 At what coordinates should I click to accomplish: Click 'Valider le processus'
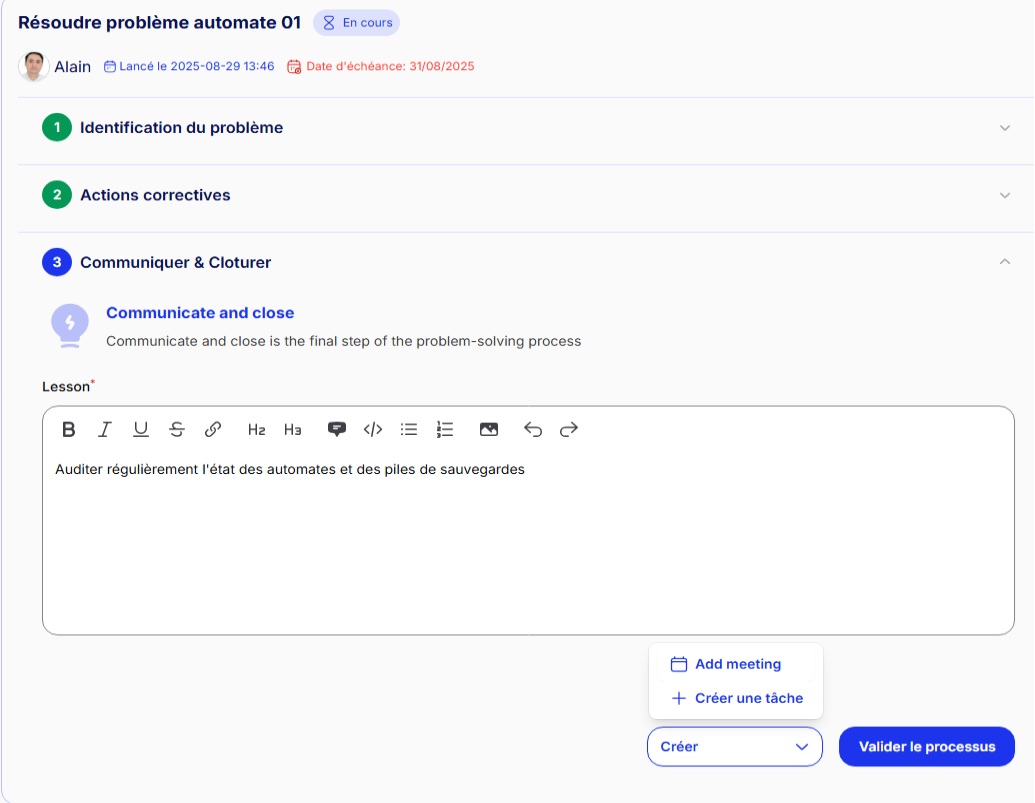(x=925, y=746)
